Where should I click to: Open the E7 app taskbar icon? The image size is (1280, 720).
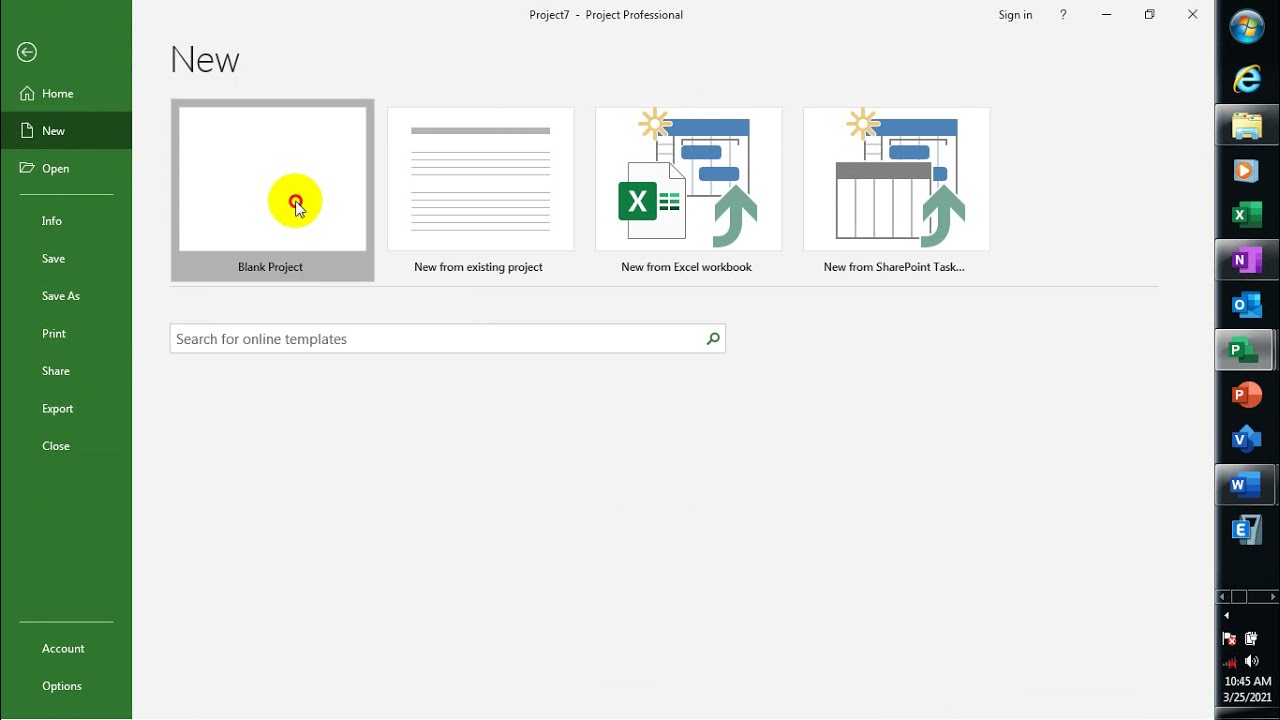(x=1247, y=530)
